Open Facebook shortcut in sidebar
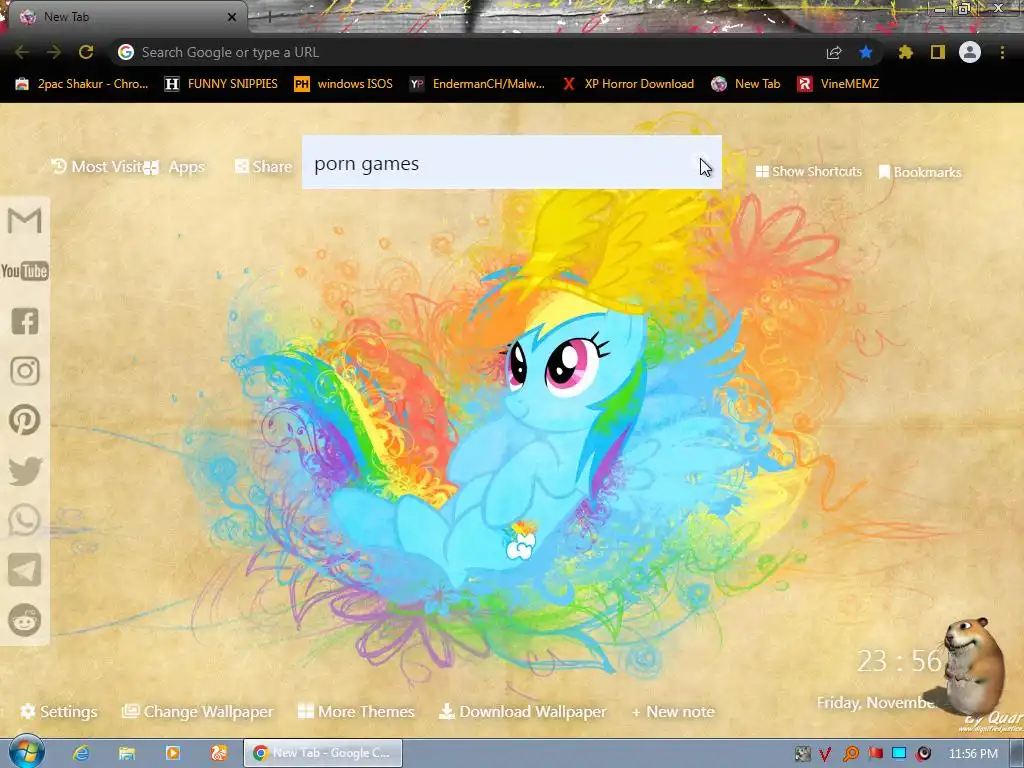This screenshot has height=768, width=1024. click(25, 321)
